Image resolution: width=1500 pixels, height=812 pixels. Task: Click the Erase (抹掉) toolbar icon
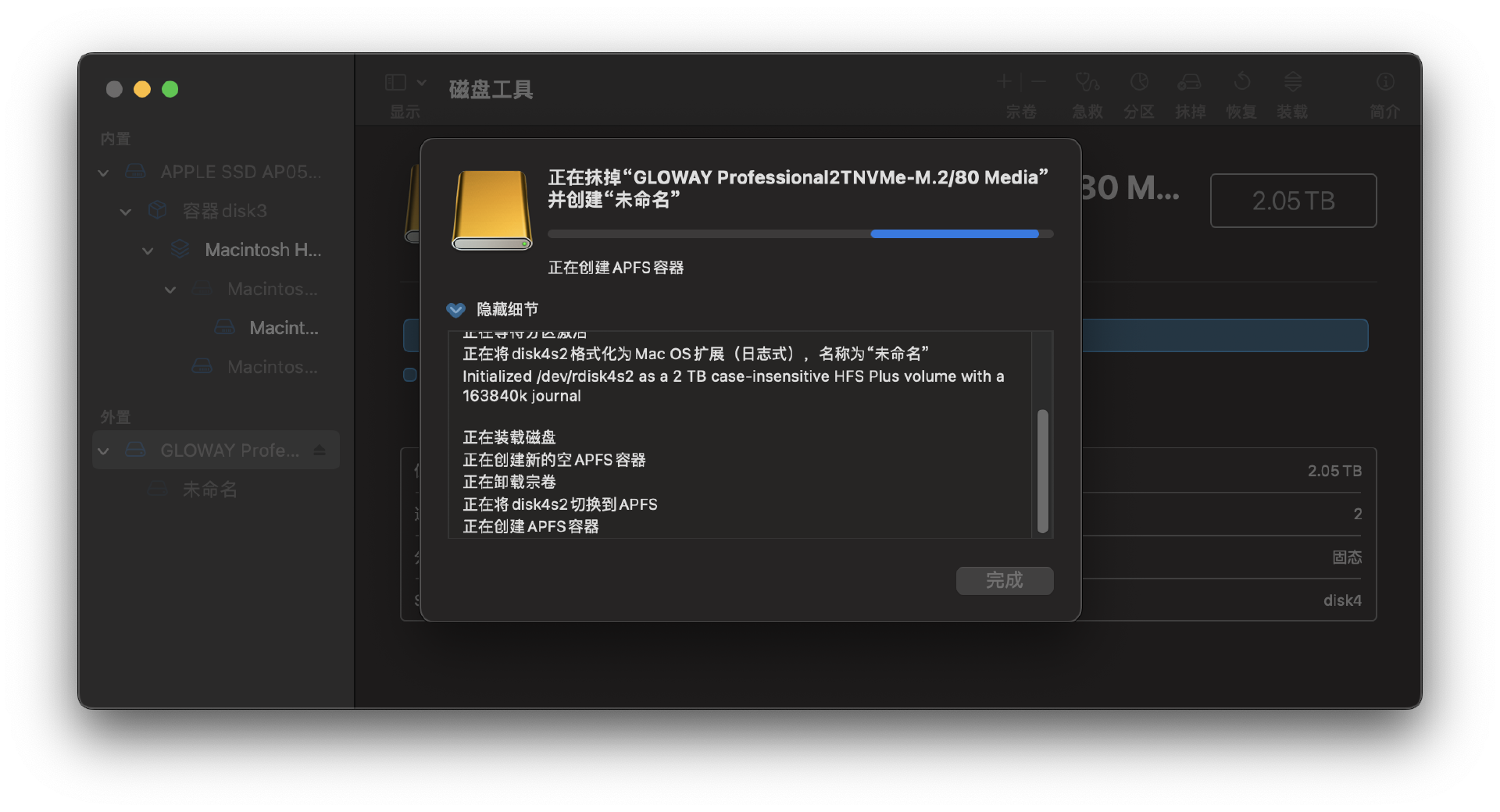point(1190,81)
